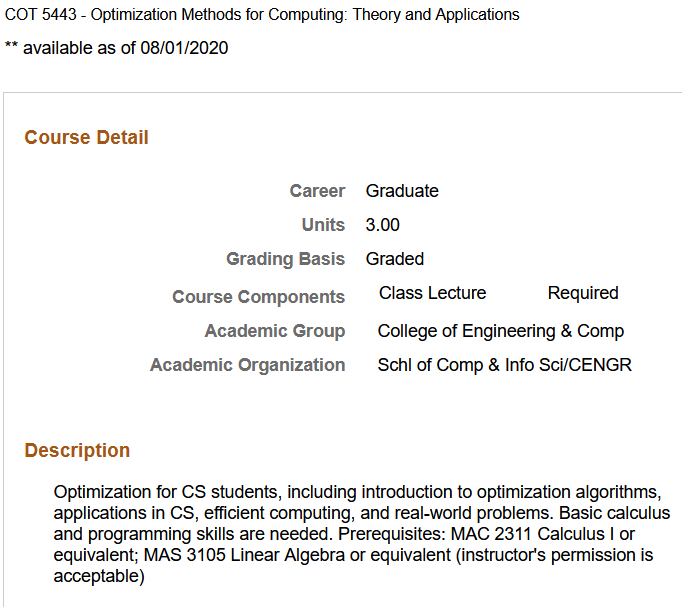Select College of Engineering & Comp value
Viewport: 682px width, 607px height.
tap(500, 331)
